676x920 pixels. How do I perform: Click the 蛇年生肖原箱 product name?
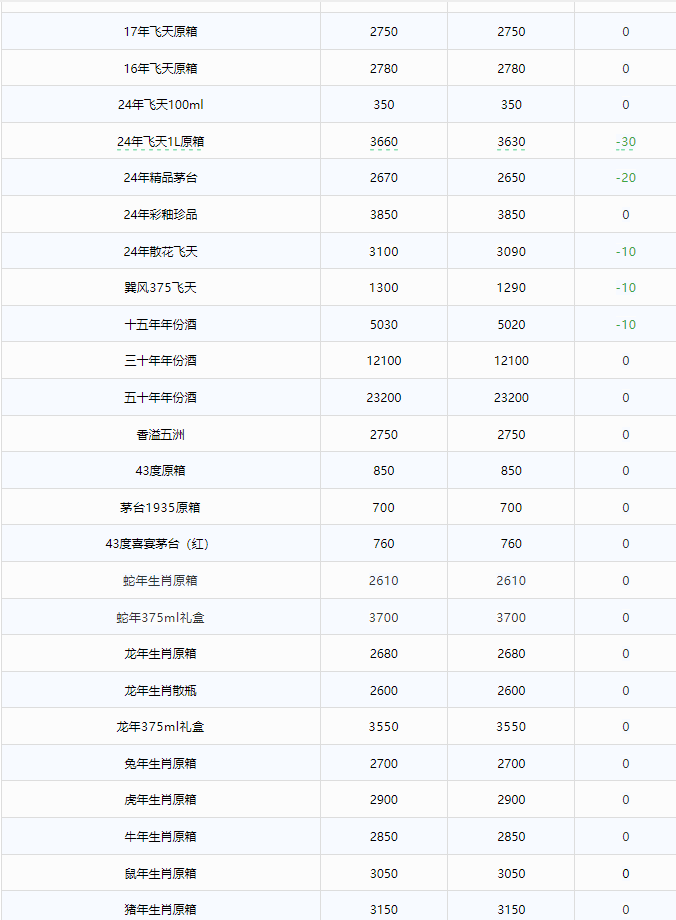(x=160, y=581)
